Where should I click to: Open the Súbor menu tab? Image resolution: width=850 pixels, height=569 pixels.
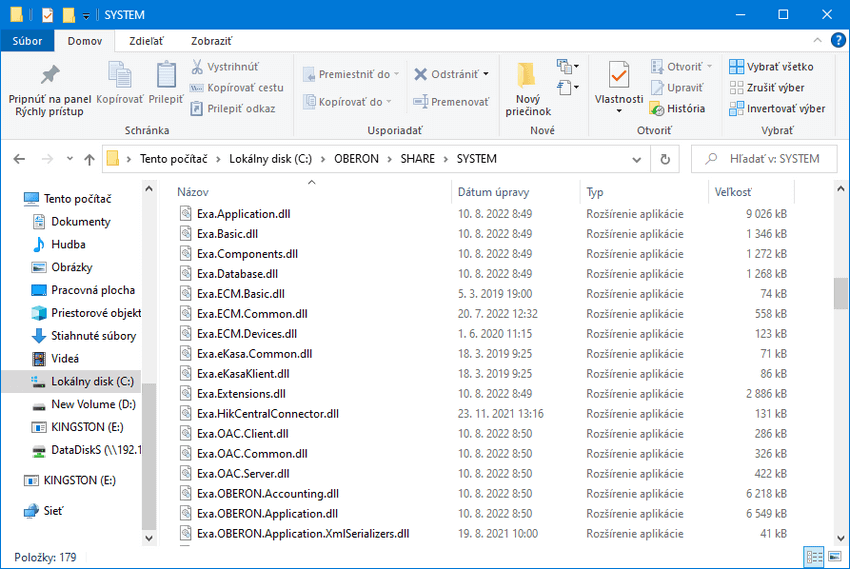pyautogui.click(x=28, y=41)
